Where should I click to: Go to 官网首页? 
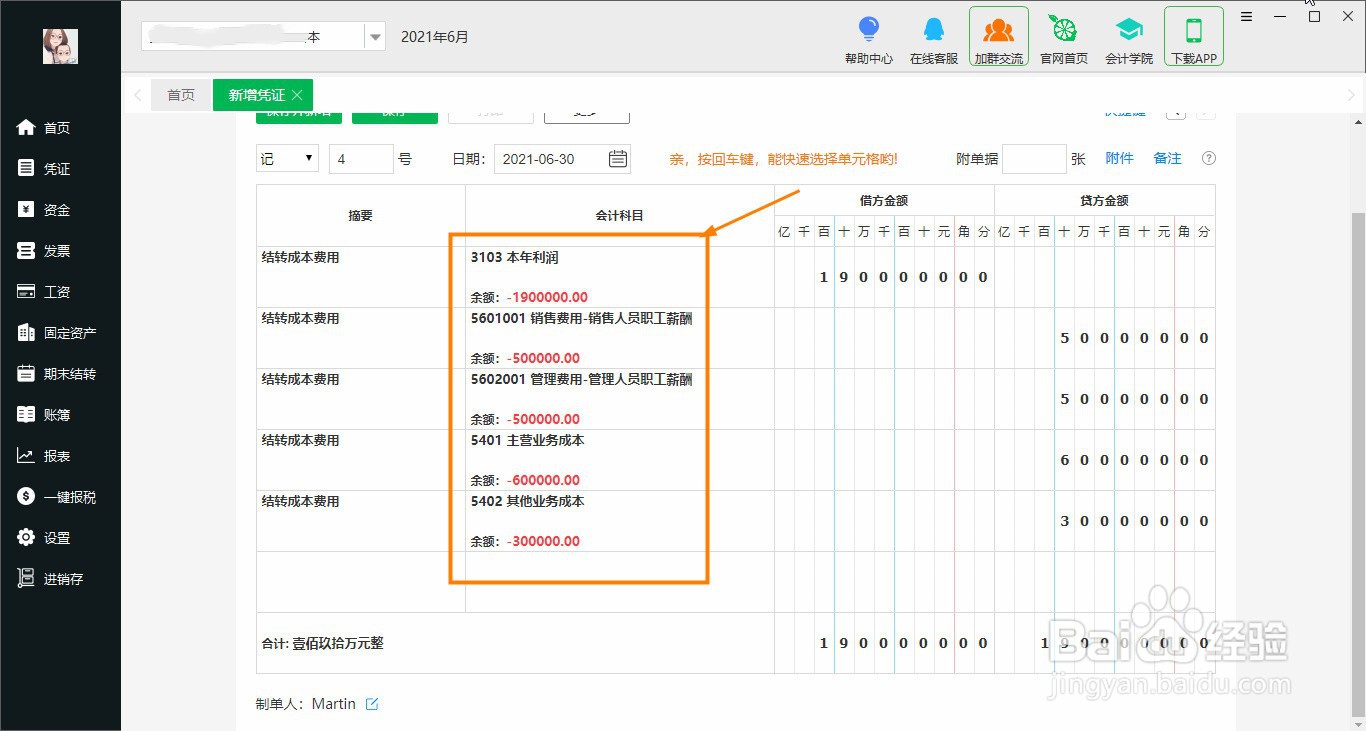click(x=1064, y=39)
